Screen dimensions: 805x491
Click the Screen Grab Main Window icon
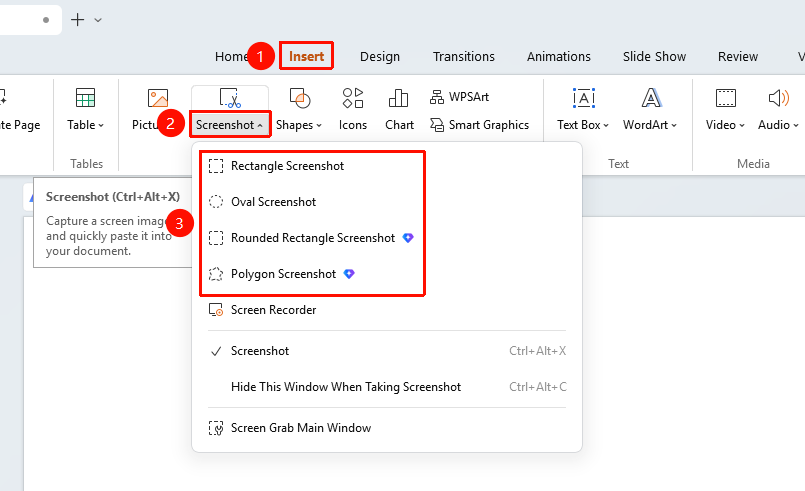[x=216, y=428]
